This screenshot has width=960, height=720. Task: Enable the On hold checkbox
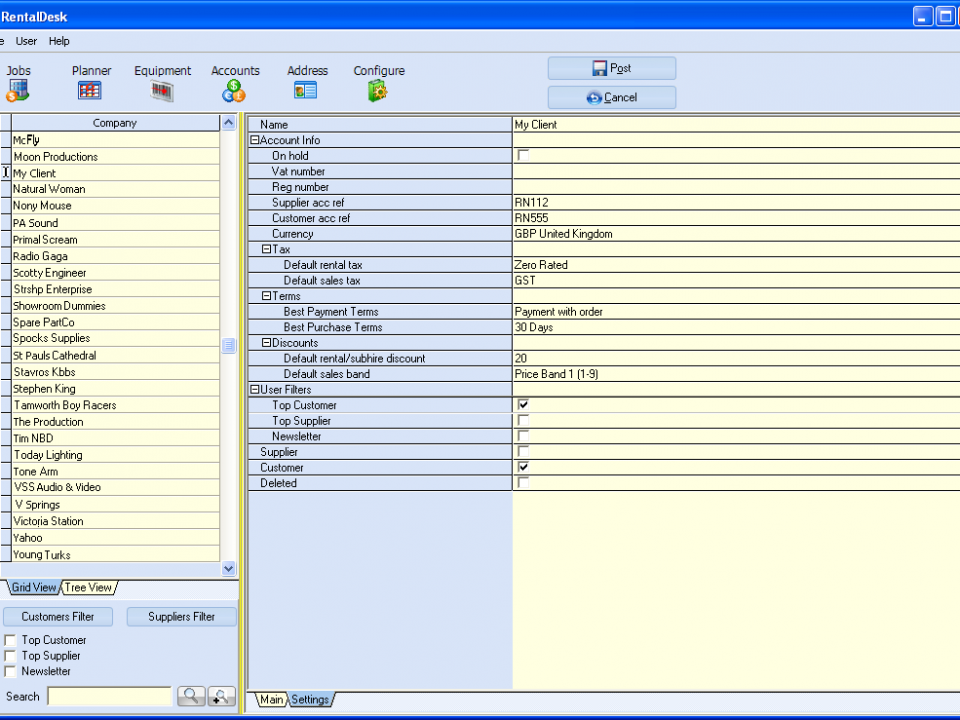point(523,156)
